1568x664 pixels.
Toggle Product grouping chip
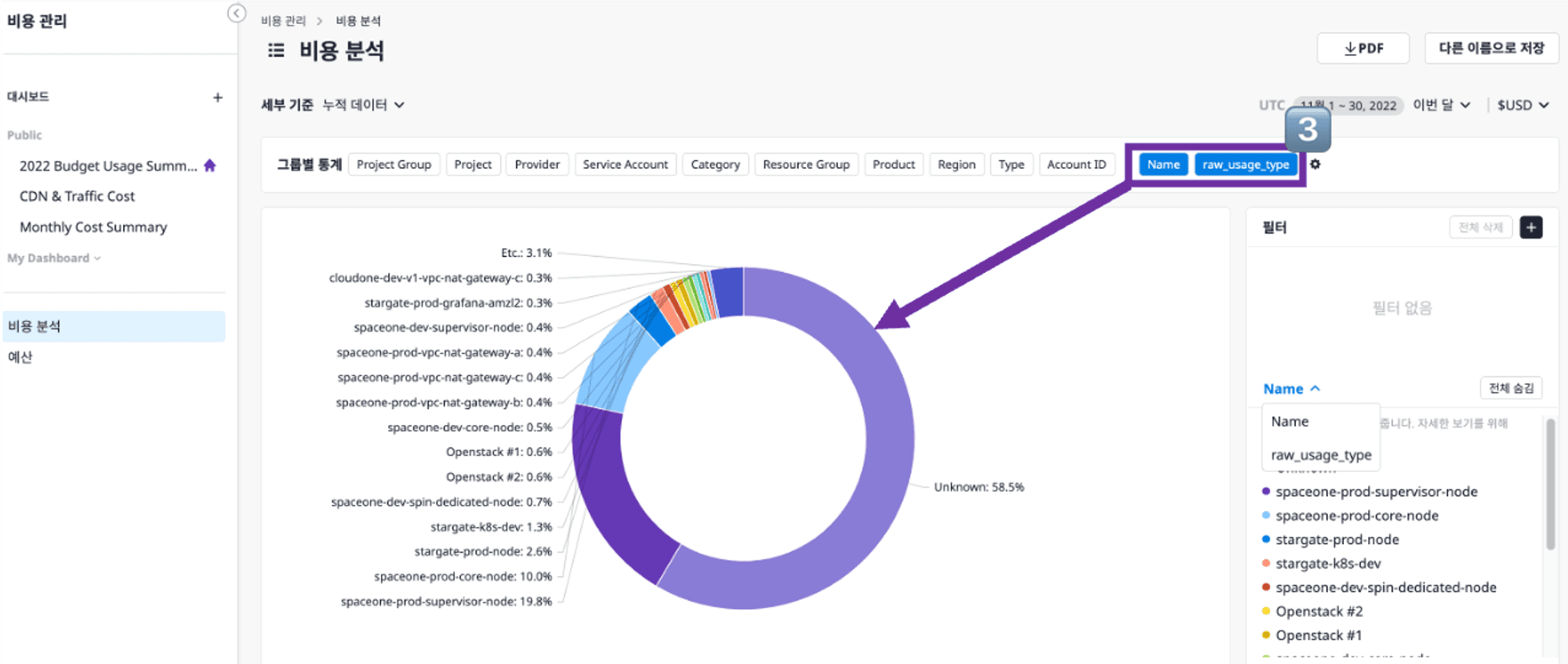(x=894, y=165)
